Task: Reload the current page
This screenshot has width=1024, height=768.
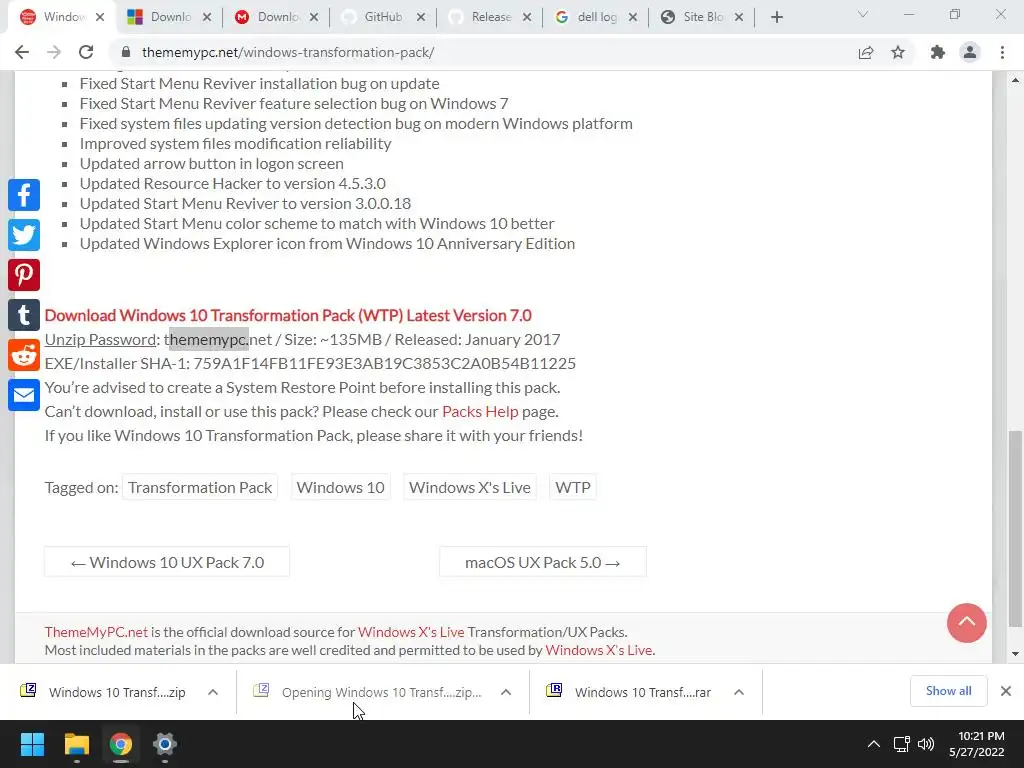Action: [x=86, y=52]
